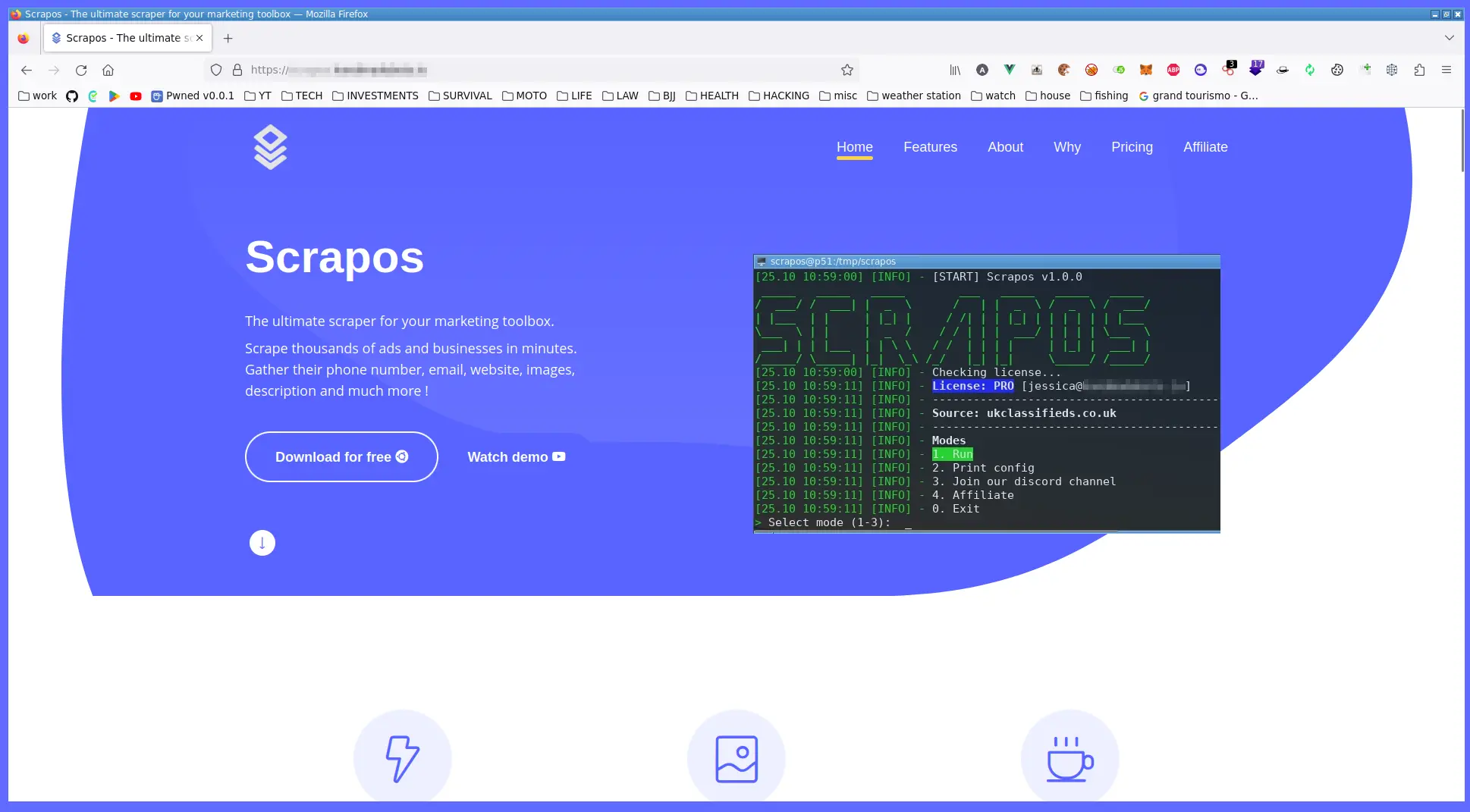1470x812 pixels.
Task: Click the image picture feature icon
Action: pos(737,758)
